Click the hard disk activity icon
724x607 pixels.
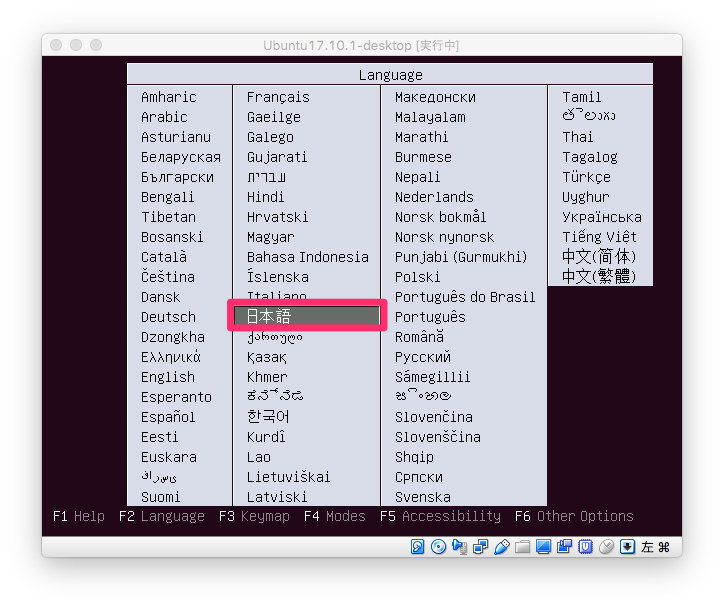click(x=417, y=547)
